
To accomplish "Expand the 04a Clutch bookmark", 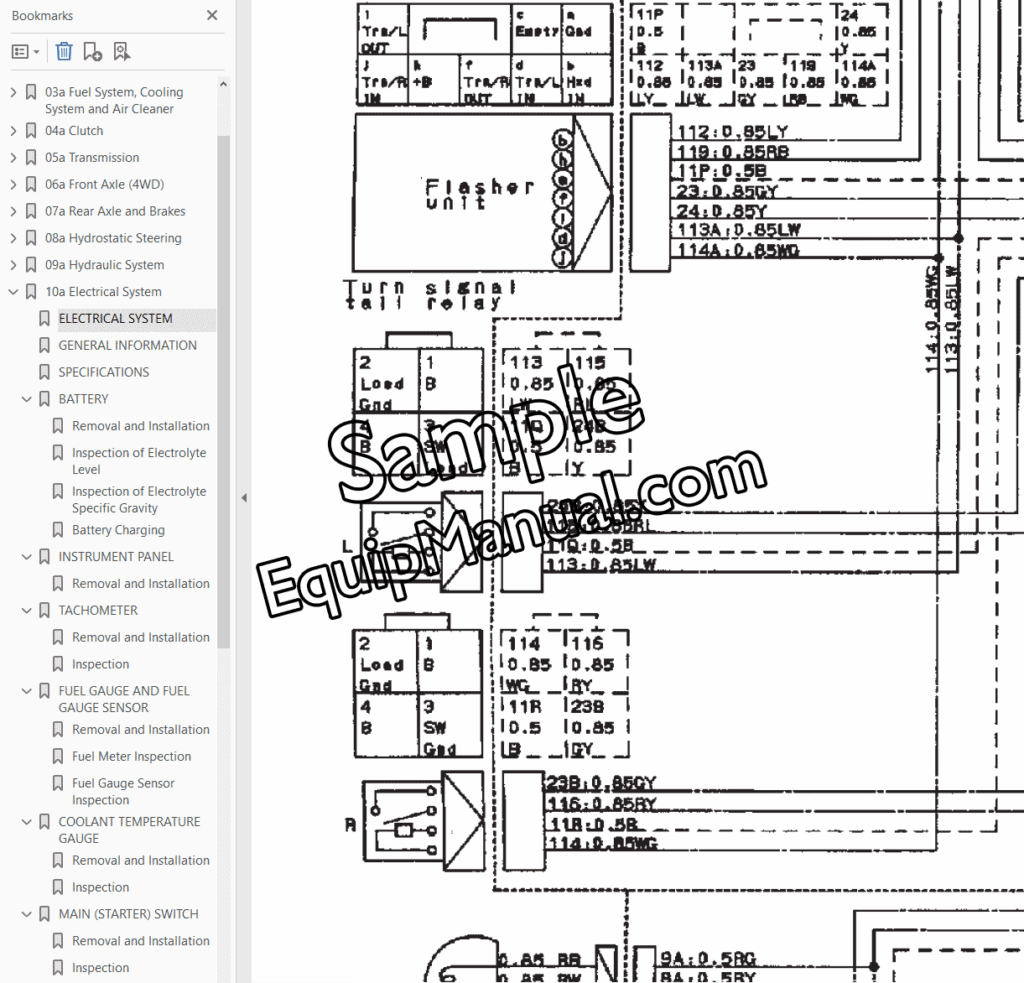I will 13,131.
